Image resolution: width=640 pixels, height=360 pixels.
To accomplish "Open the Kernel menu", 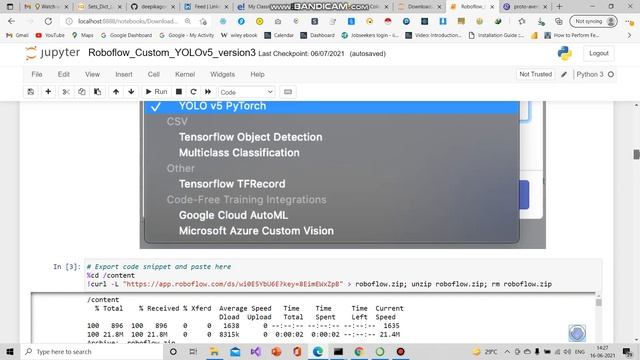I will click(x=185, y=74).
